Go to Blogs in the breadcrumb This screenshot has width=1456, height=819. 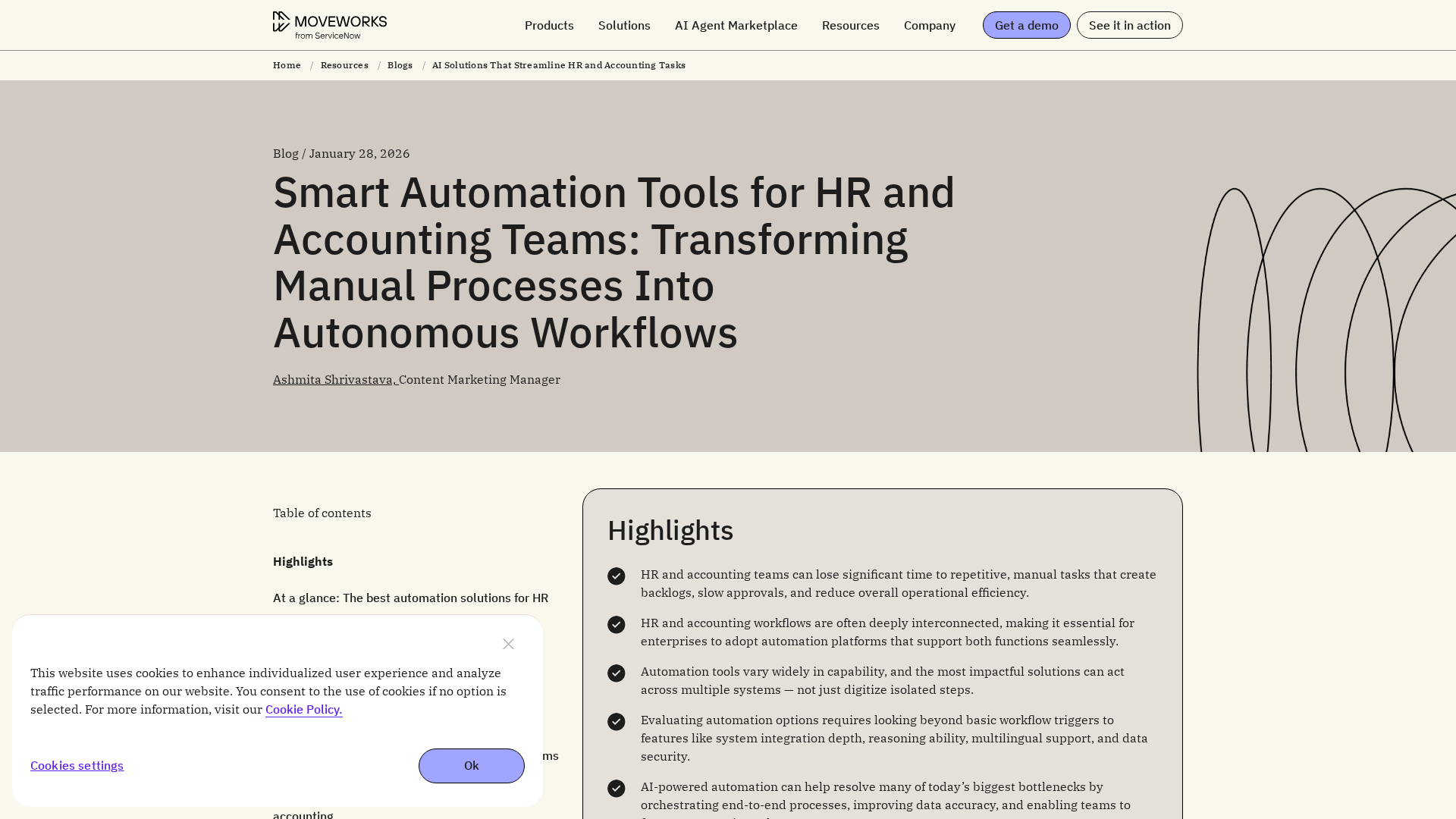coord(400,65)
